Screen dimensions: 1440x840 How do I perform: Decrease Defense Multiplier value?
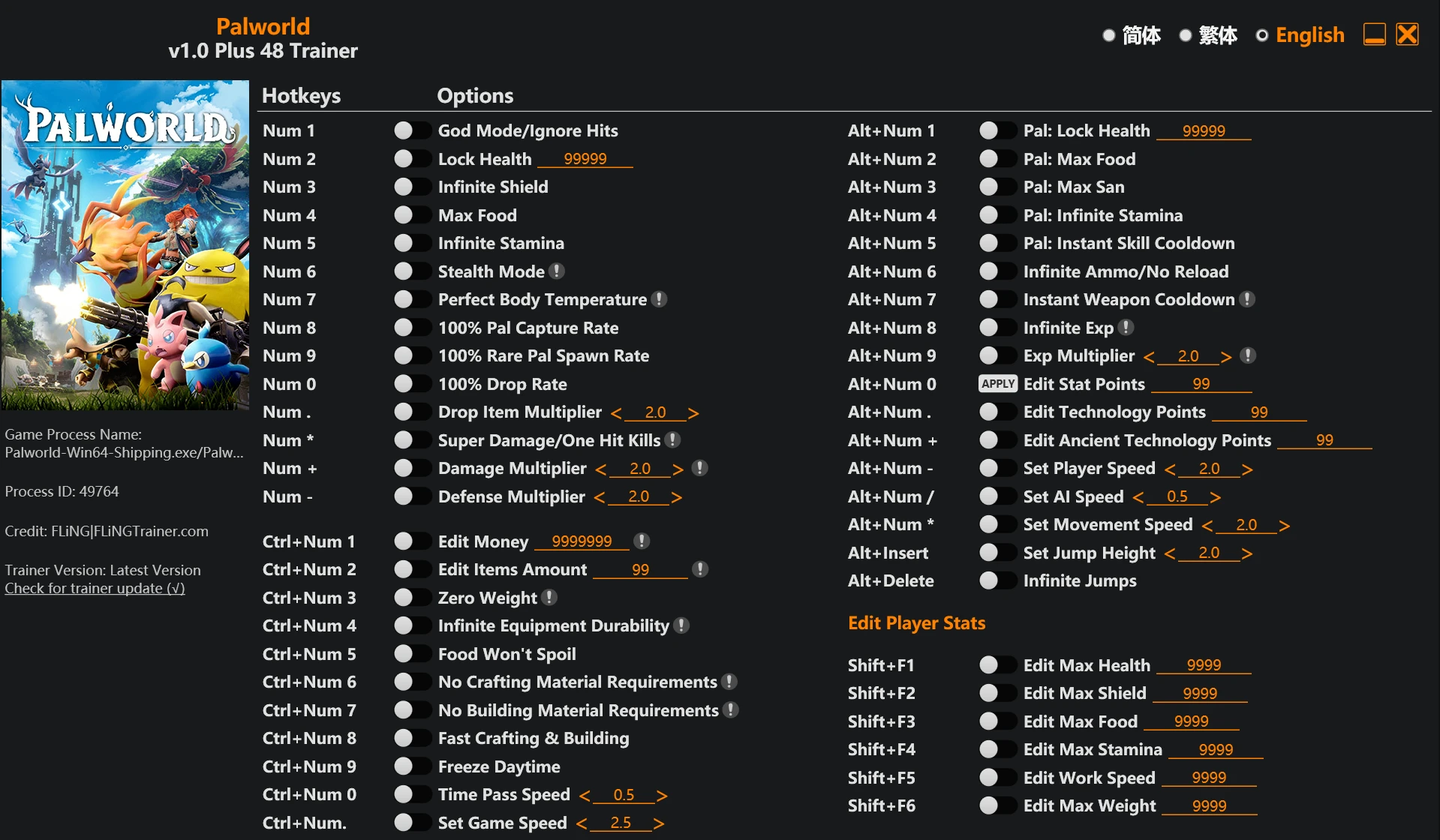tap(600, 497)
